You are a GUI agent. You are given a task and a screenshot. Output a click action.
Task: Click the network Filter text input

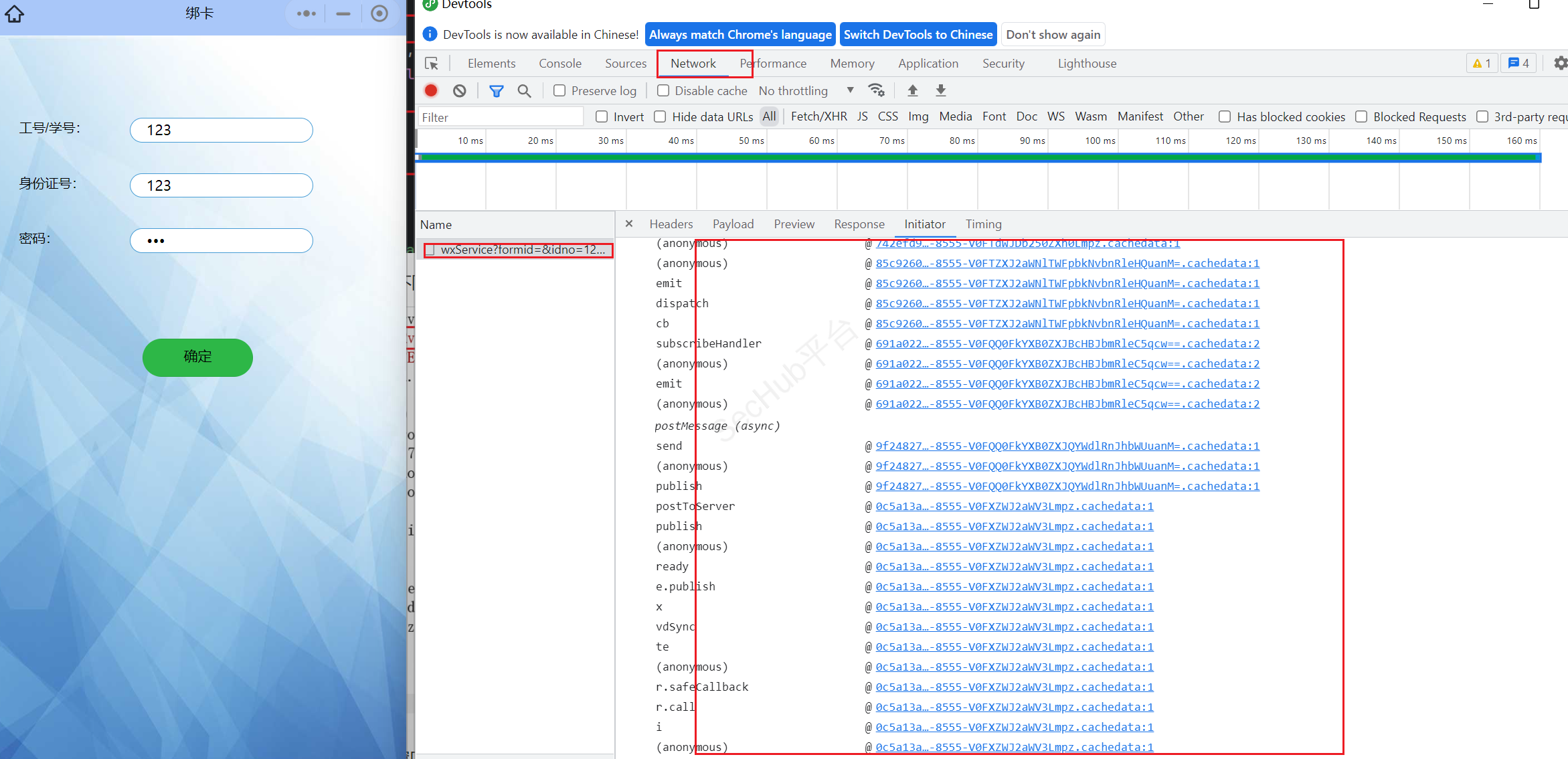click(501, 117)
